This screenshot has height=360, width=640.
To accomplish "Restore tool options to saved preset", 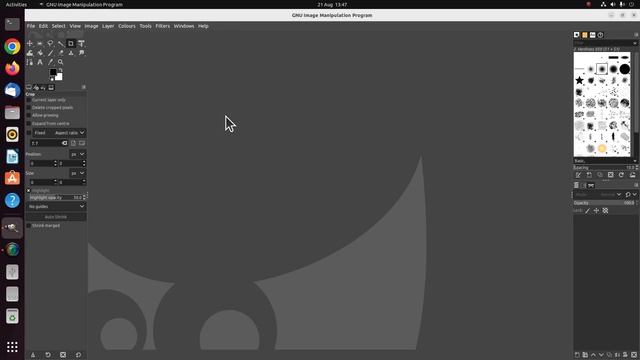I will tap(48, 355).
